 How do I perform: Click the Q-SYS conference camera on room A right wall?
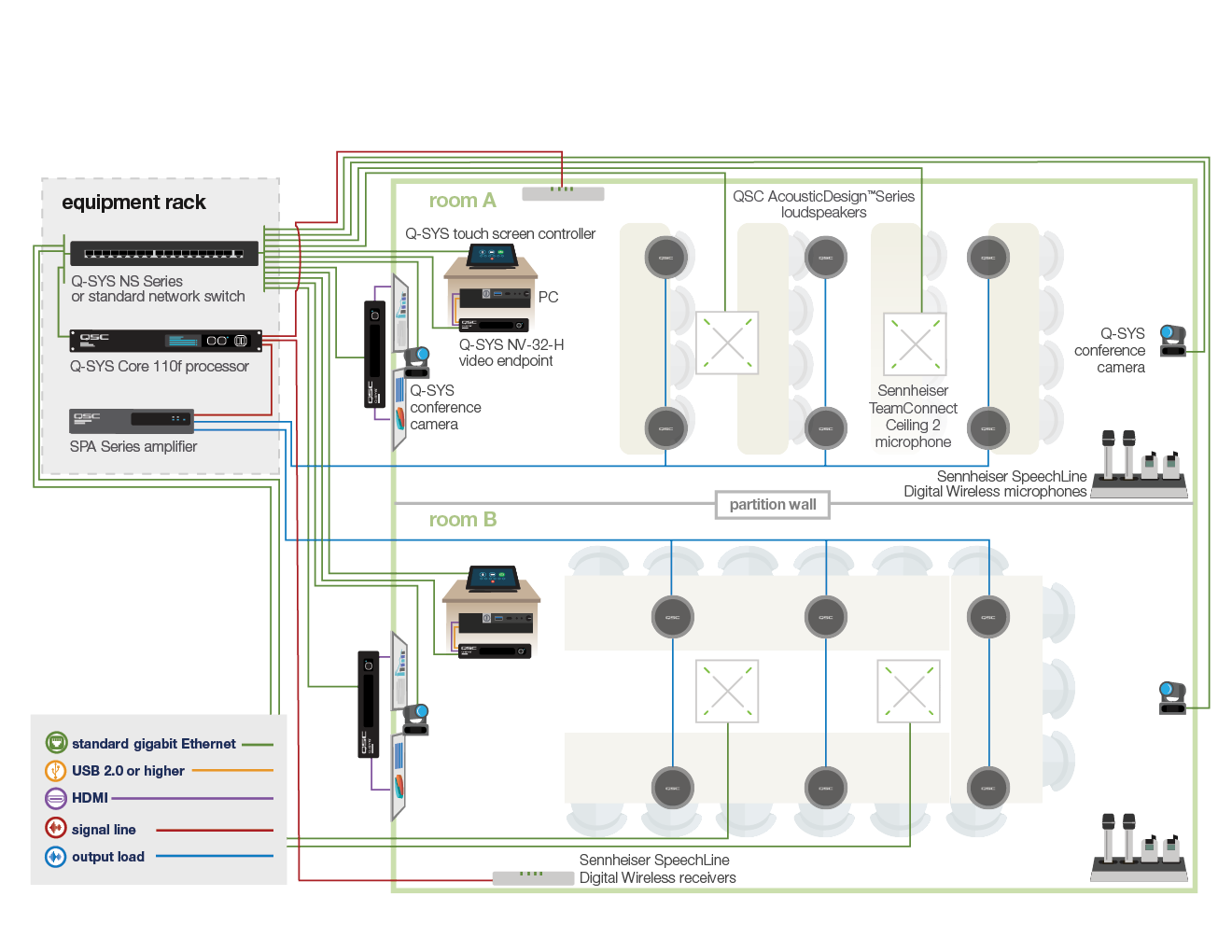pyautogui.click(x=1172, y=341)
